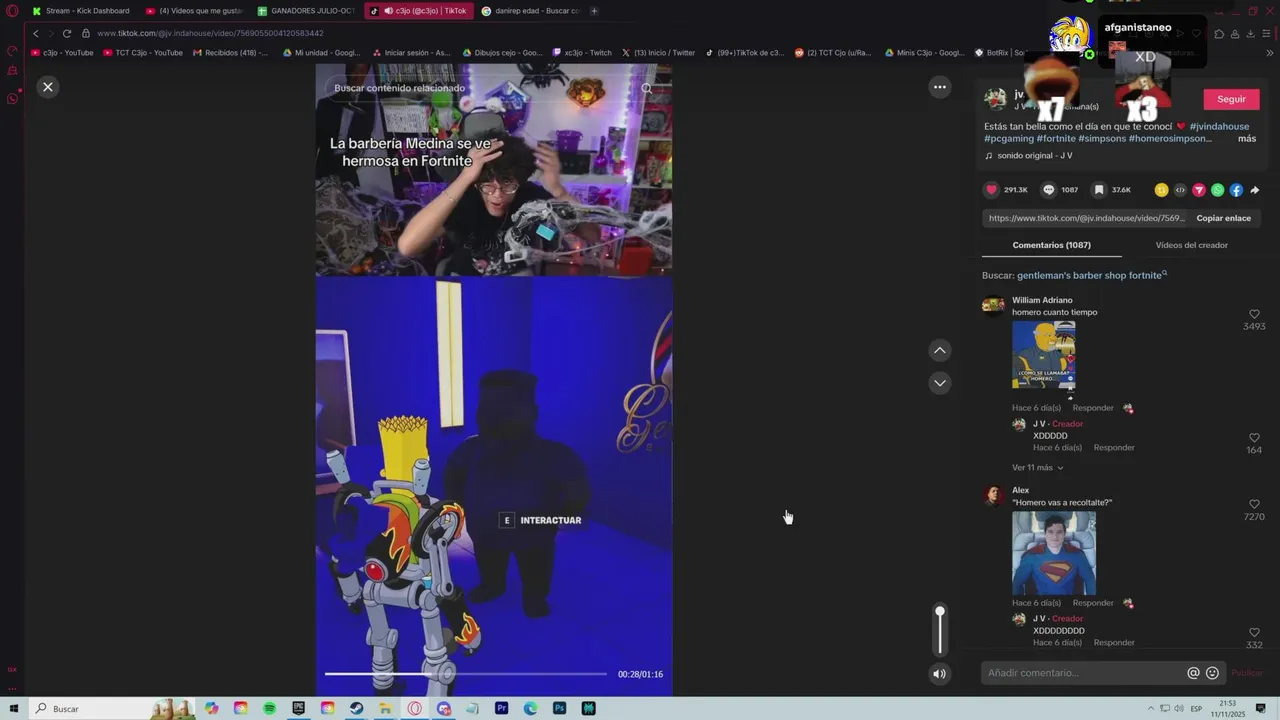The width and height of the screenshot is (1280, 720).
Task: Click the browser address bar URL
Action: (x=210, y=33)
